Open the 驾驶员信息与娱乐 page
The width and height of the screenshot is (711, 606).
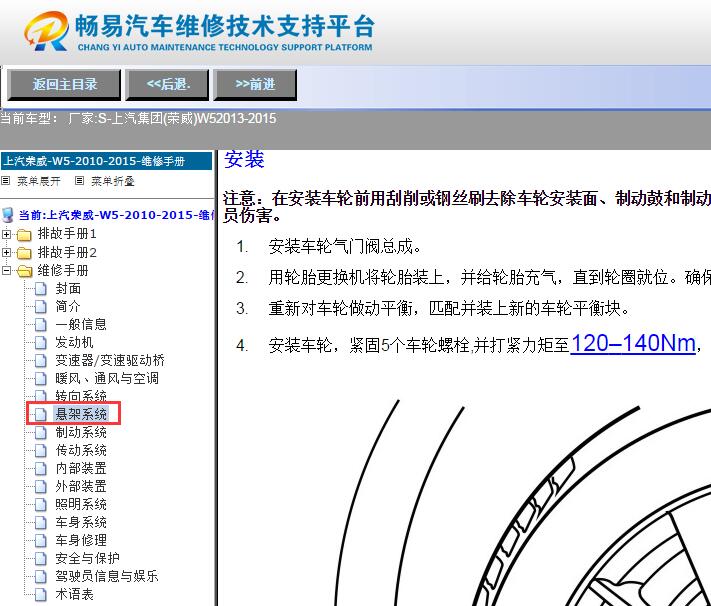click(107, 576)
